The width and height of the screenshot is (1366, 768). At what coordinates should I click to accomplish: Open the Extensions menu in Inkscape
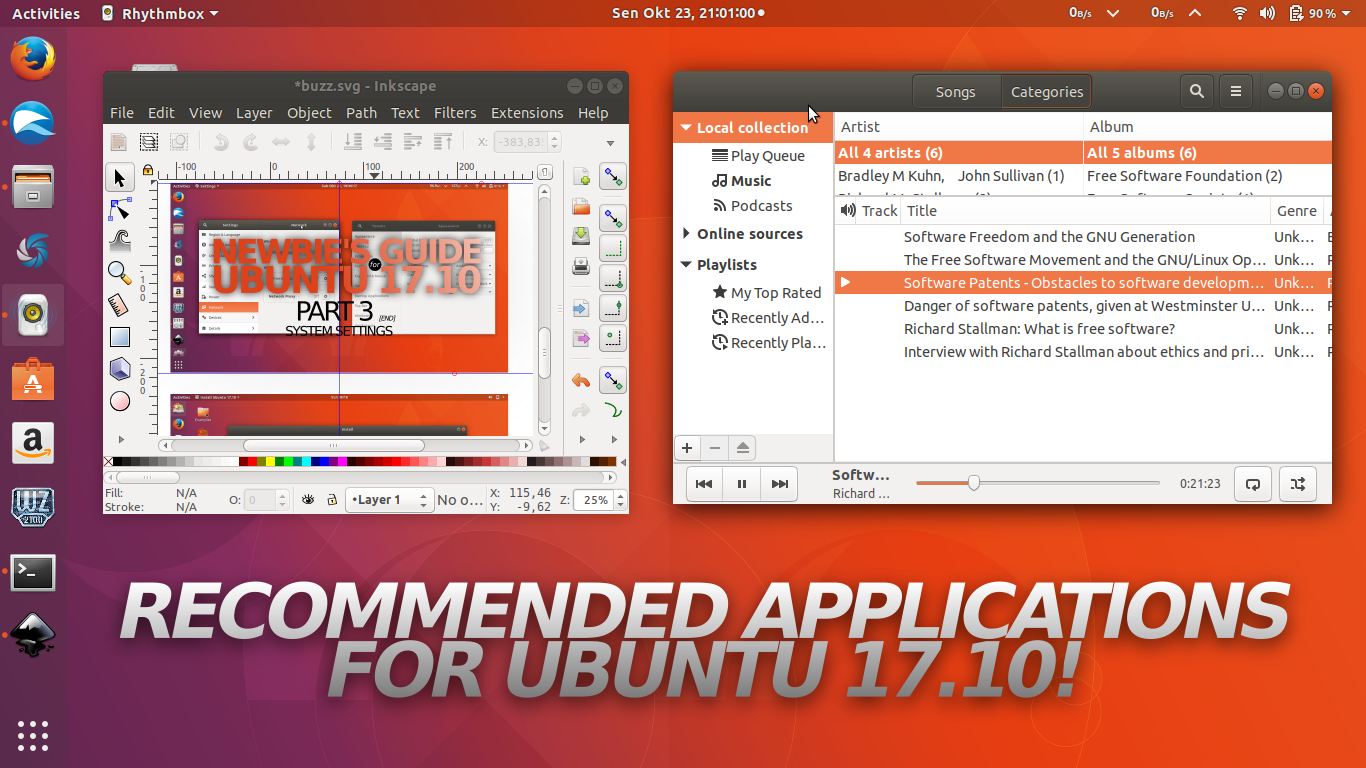tap(527, 113)
